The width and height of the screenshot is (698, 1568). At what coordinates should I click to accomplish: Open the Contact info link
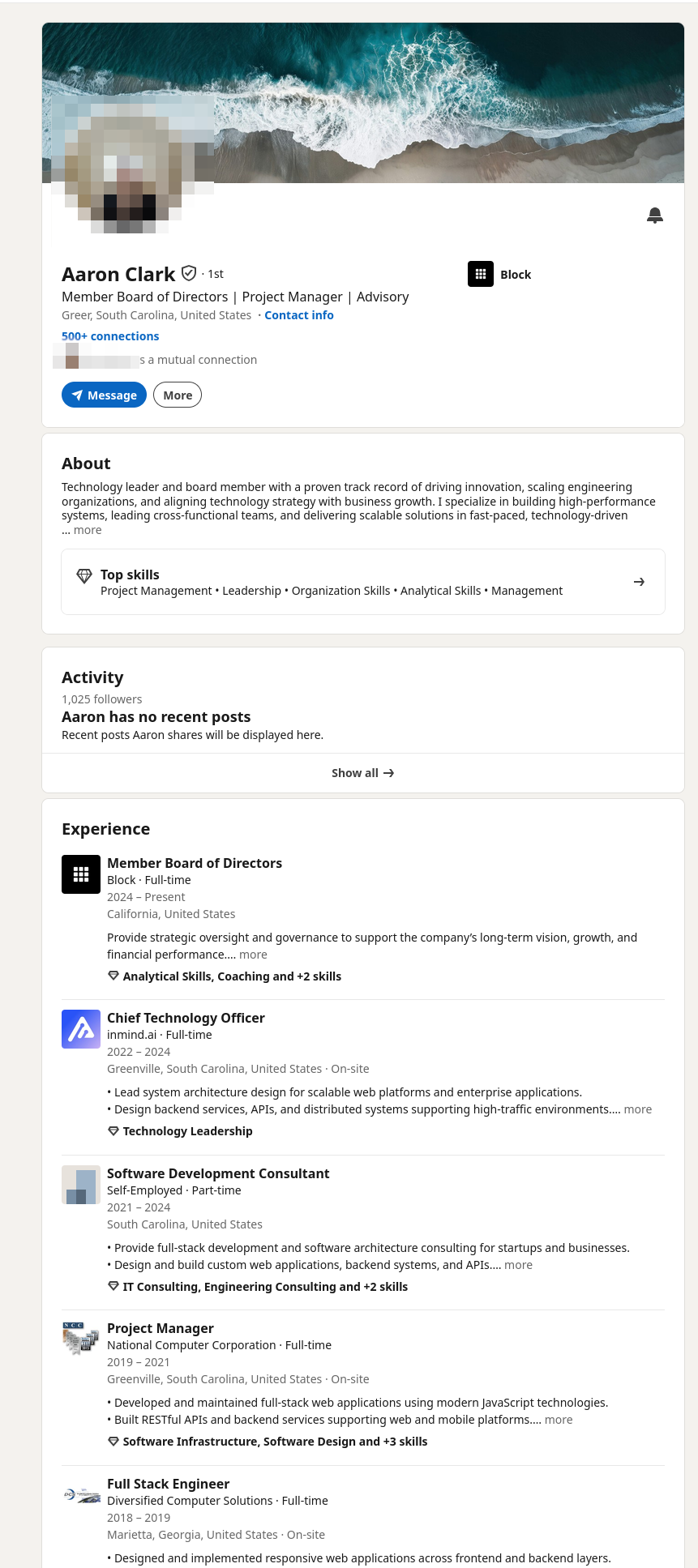coord(299,315)
